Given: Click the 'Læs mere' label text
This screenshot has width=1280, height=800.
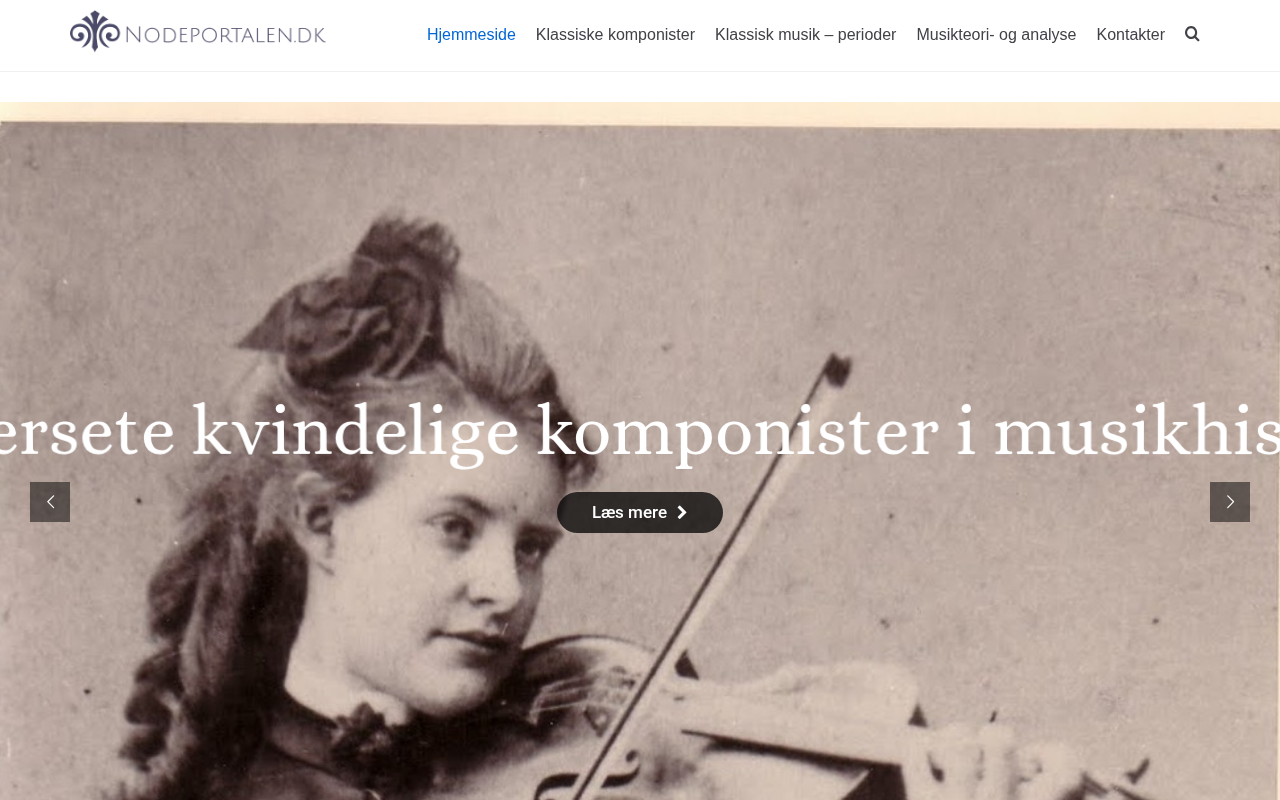Looking at the screenshot, I should pos(629,513).
